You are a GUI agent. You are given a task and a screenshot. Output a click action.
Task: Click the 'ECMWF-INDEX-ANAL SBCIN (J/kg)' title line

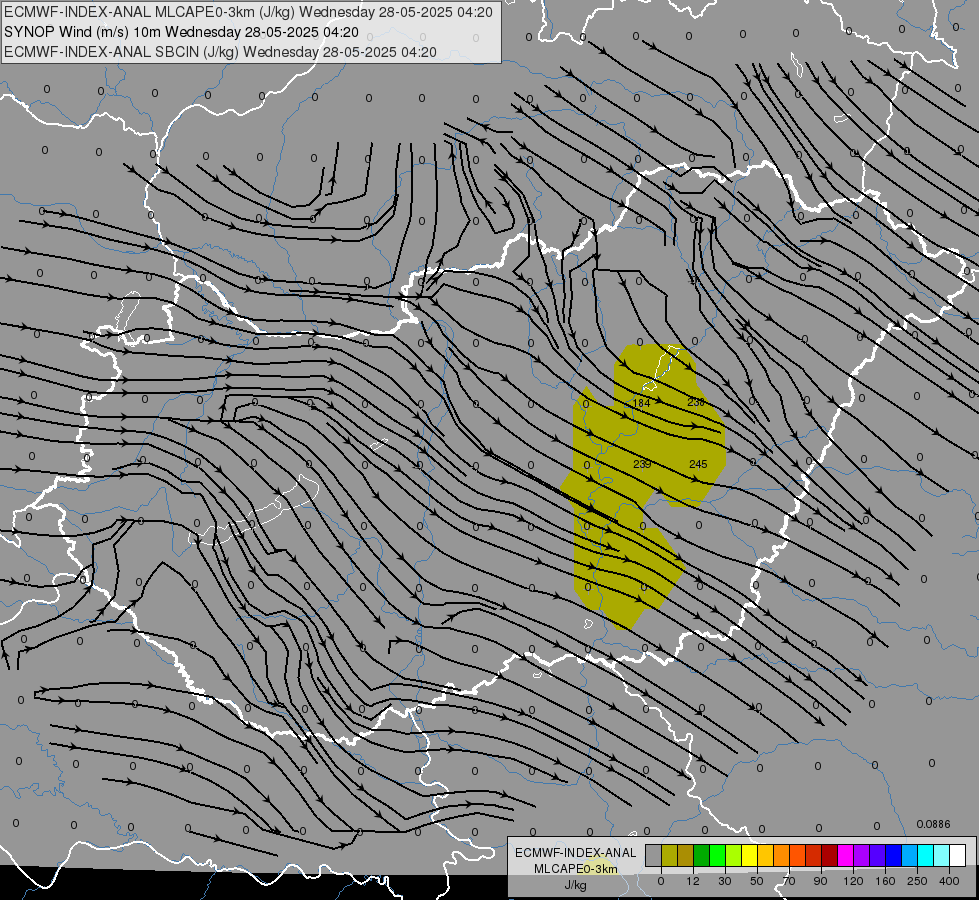pyautogui.click(x=220, y=52)
